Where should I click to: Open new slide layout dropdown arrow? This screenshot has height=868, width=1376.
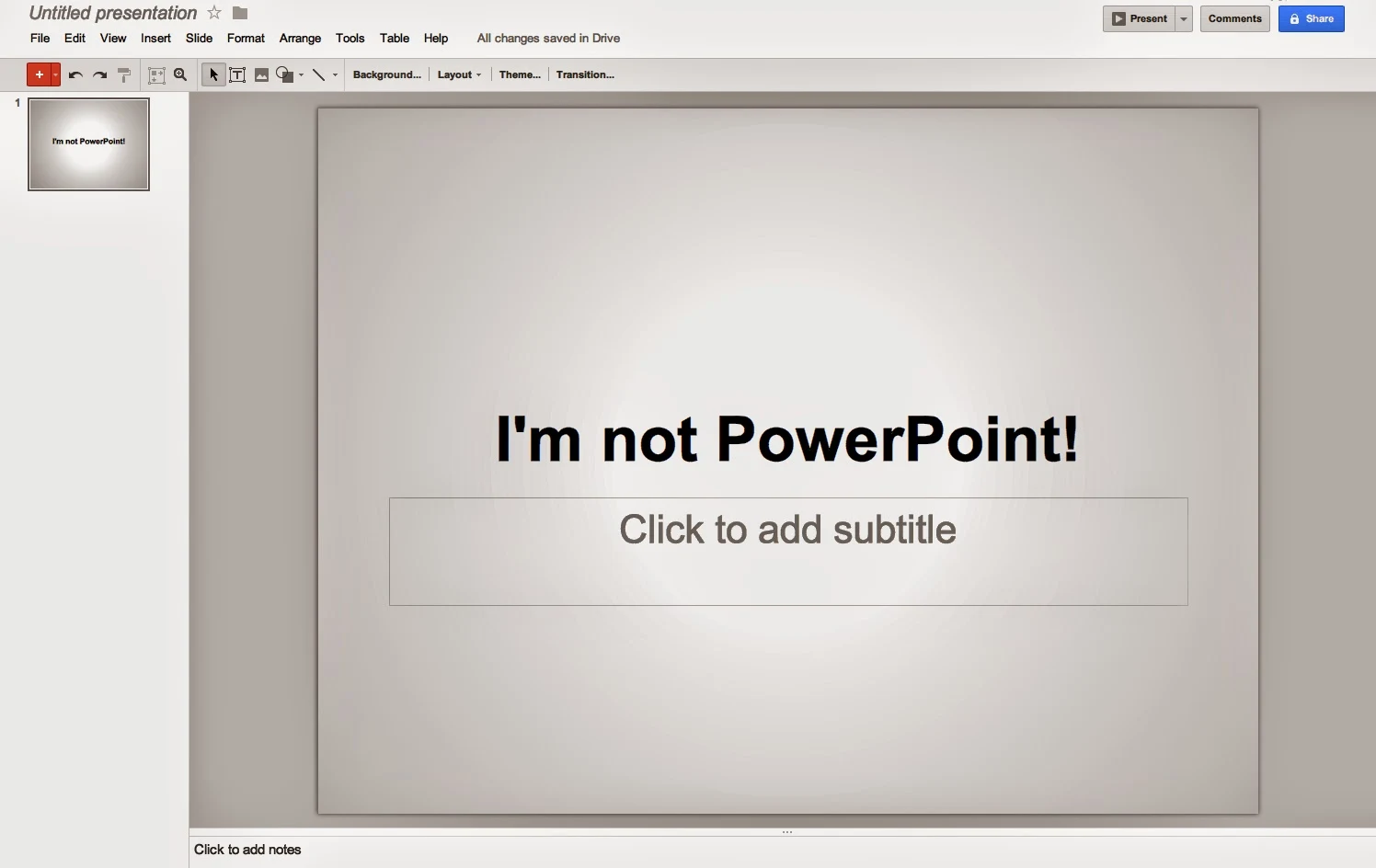(x=55, y=74)
